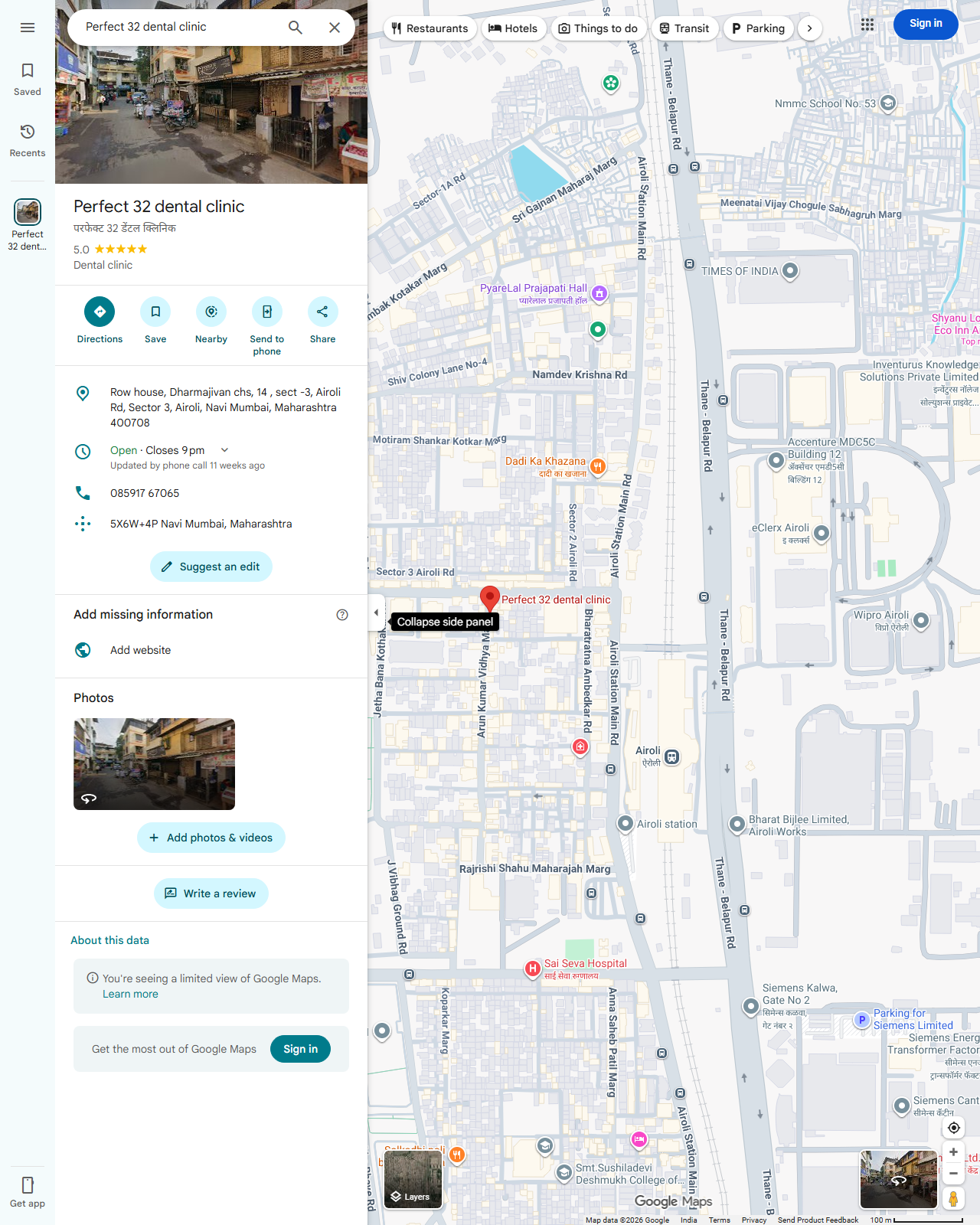
Task: Click India region link in footer
Action: pyautogui.click(x=688, y=1220)
